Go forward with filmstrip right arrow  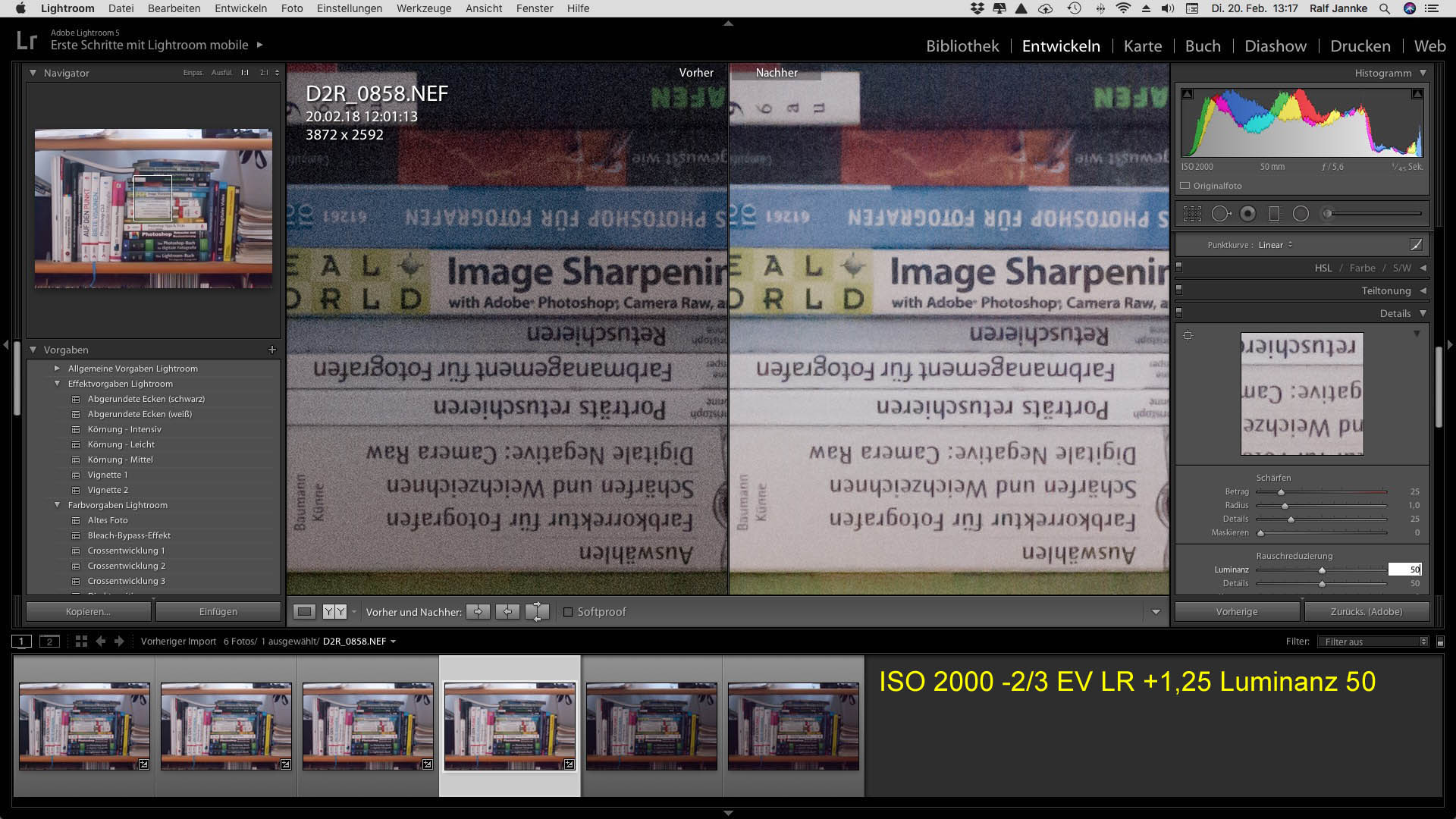tap(119, 642)
